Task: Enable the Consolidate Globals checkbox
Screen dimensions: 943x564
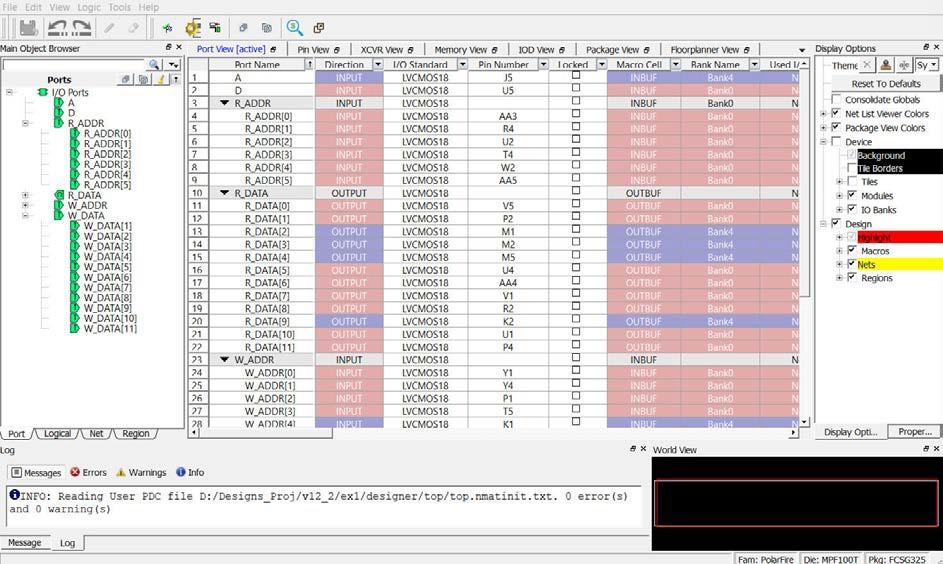Action: point(837,100)
